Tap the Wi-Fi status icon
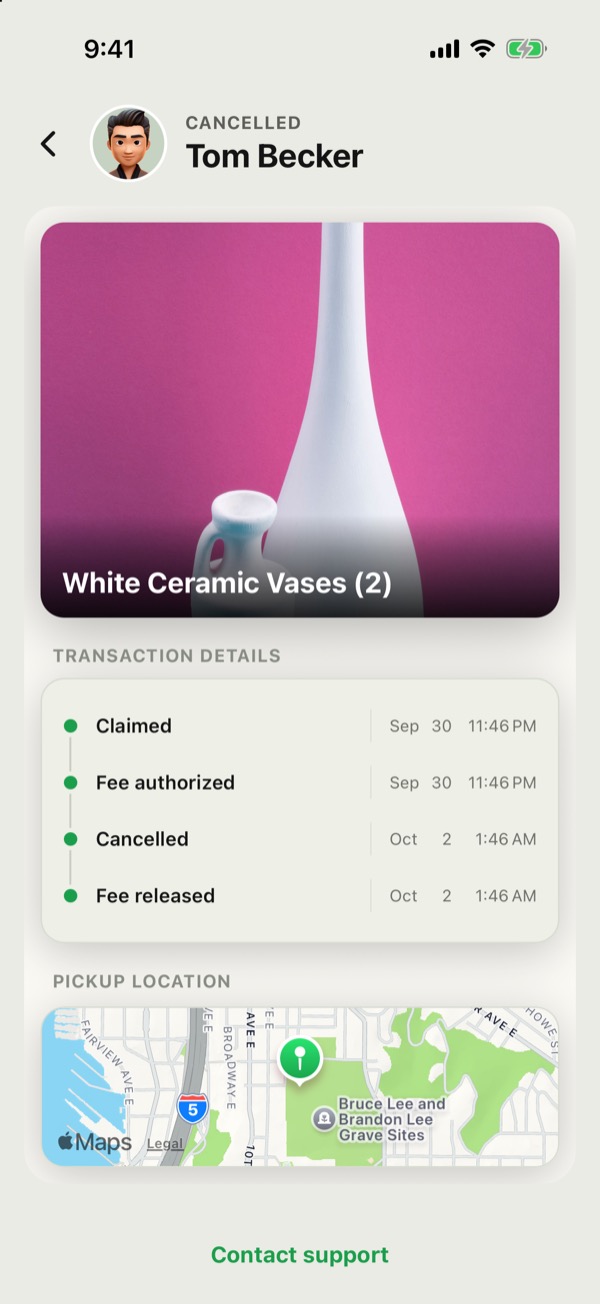The width and height of the screenshot is (600, 1304). click(482, 49)
